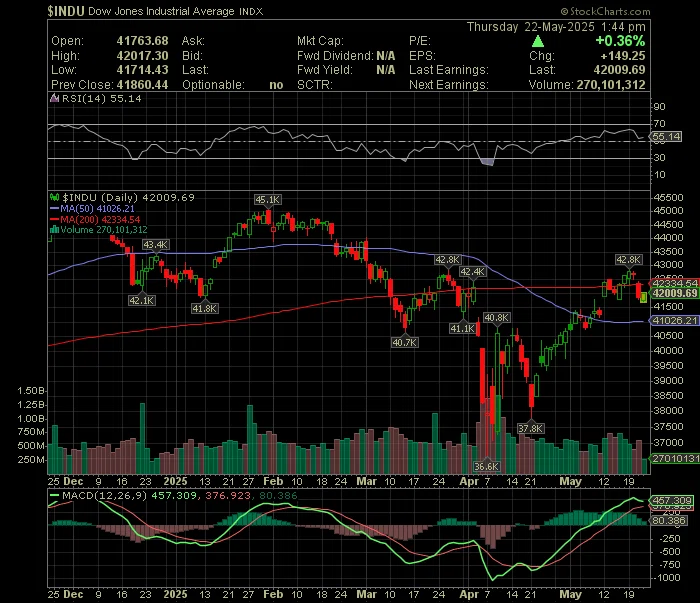Screen dimensions: 700x603
Task: Click the Fwd Dividend N/A value
Action: click(x=386, y=56)
